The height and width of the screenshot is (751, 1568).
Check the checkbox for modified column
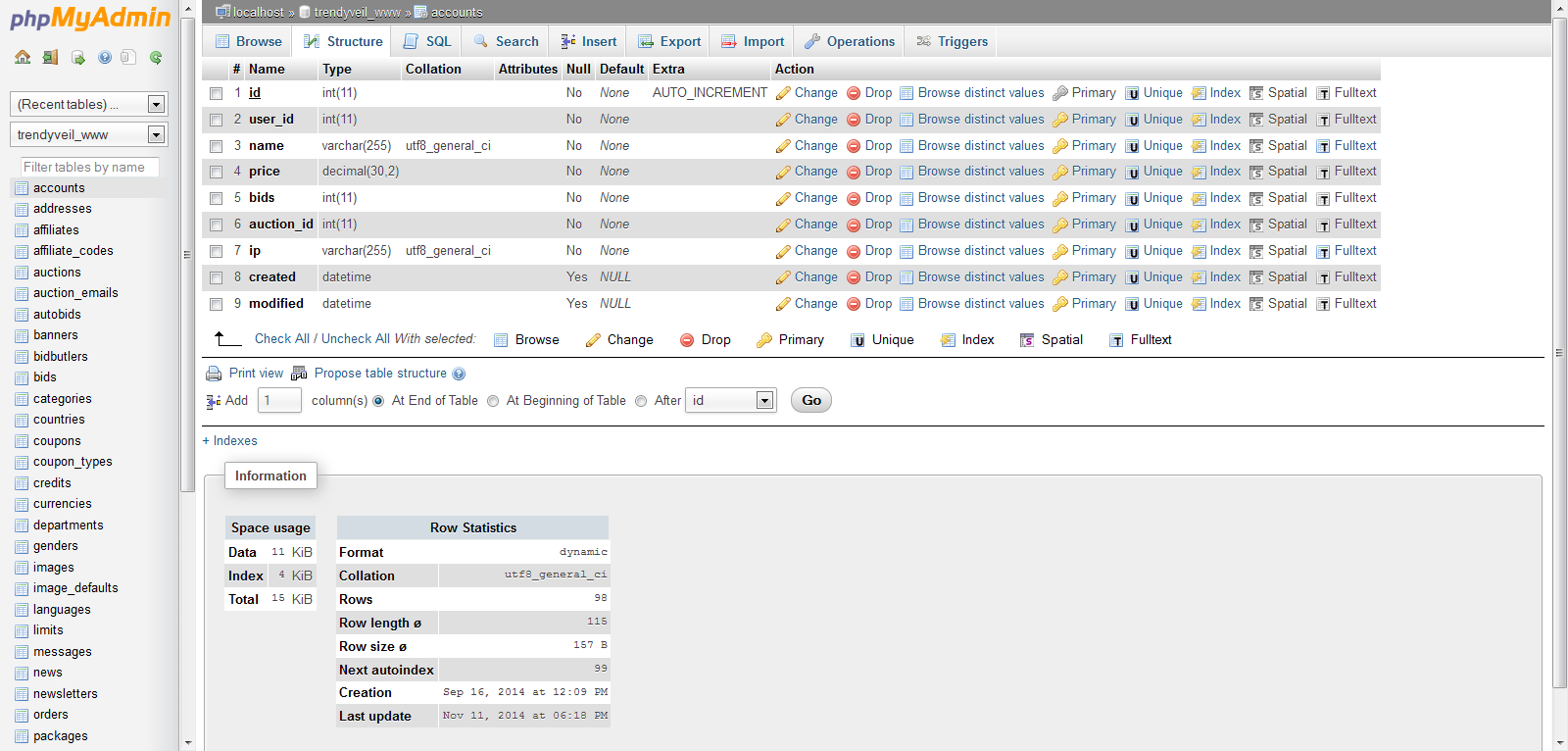pyautogui.click(x=216, y=304)
